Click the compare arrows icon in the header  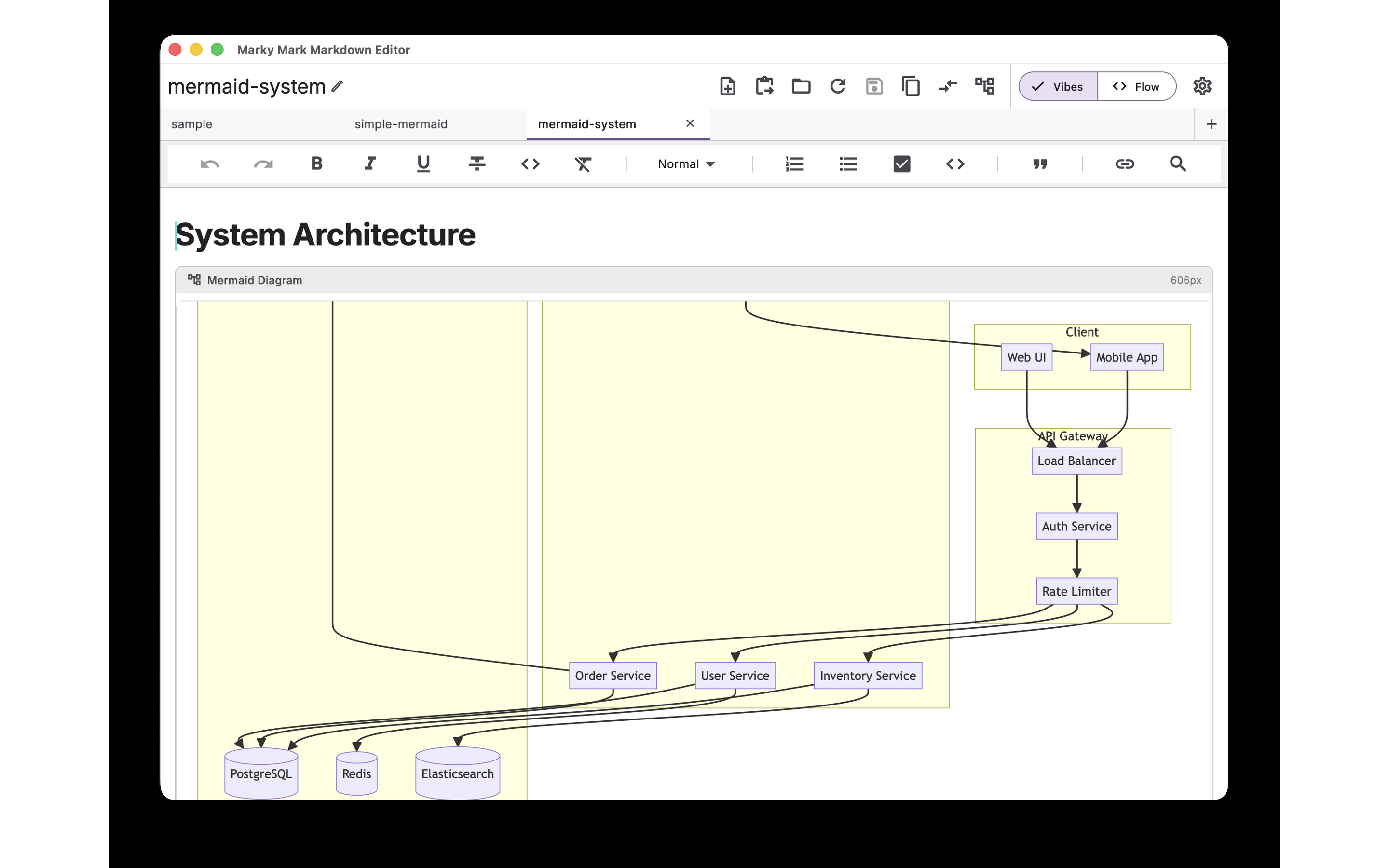click(x=948, y=86)
